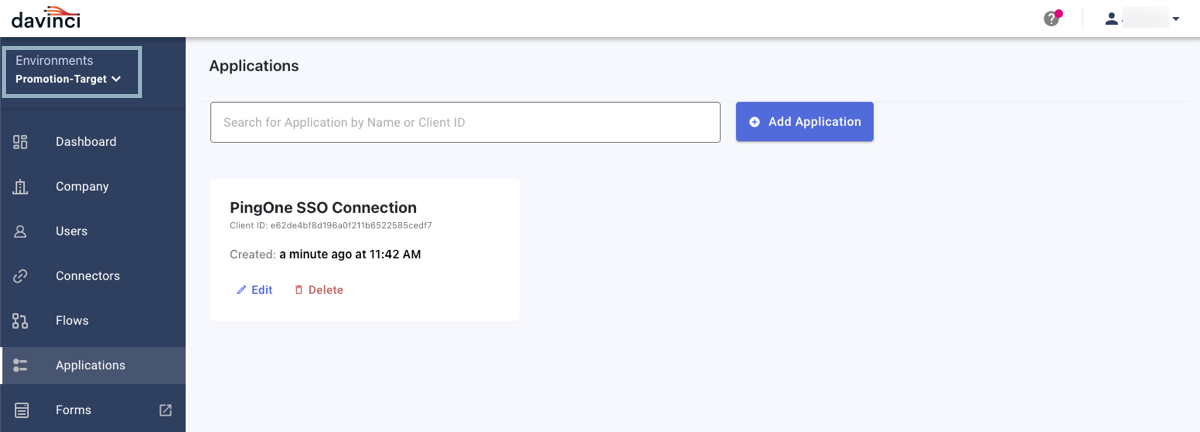Viewport: 1200px width, 432px height.
Task: Click the Company building icon
Action: pyautogui.click(x=20, y=187)
